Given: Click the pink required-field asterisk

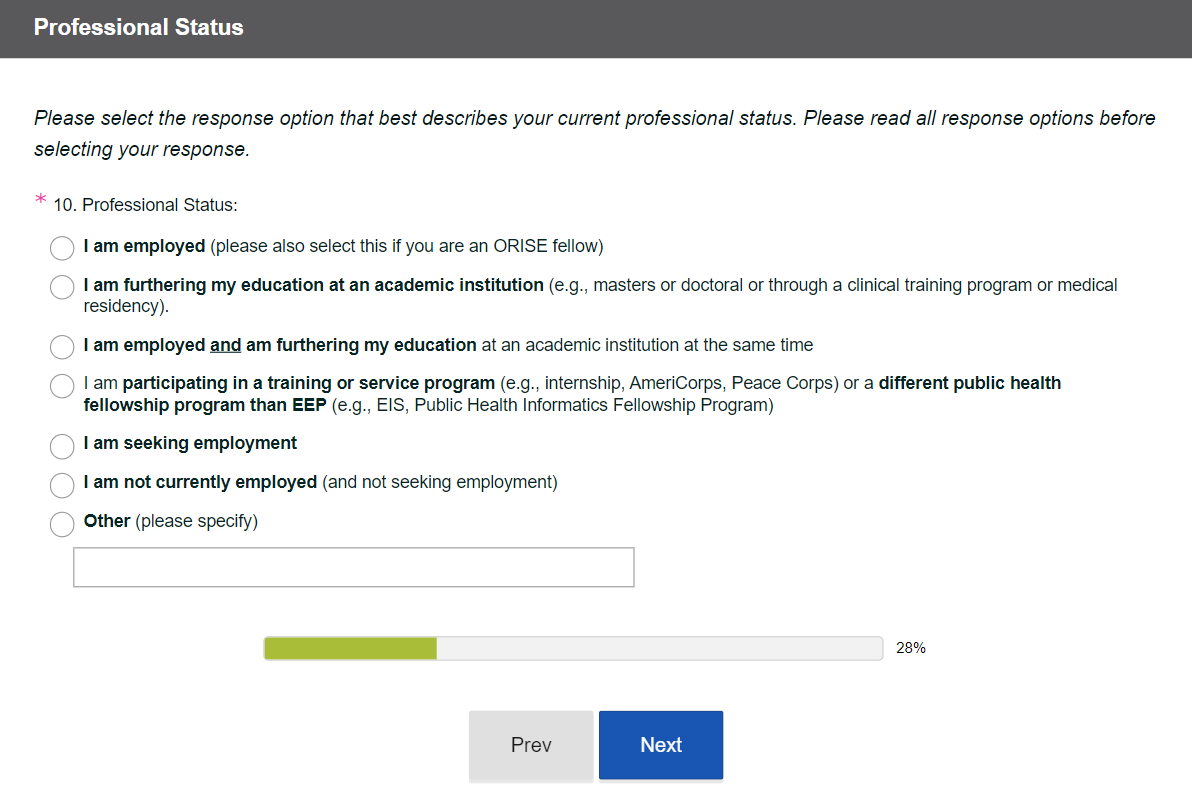Looking at the screenshot, I should (41, 202).
